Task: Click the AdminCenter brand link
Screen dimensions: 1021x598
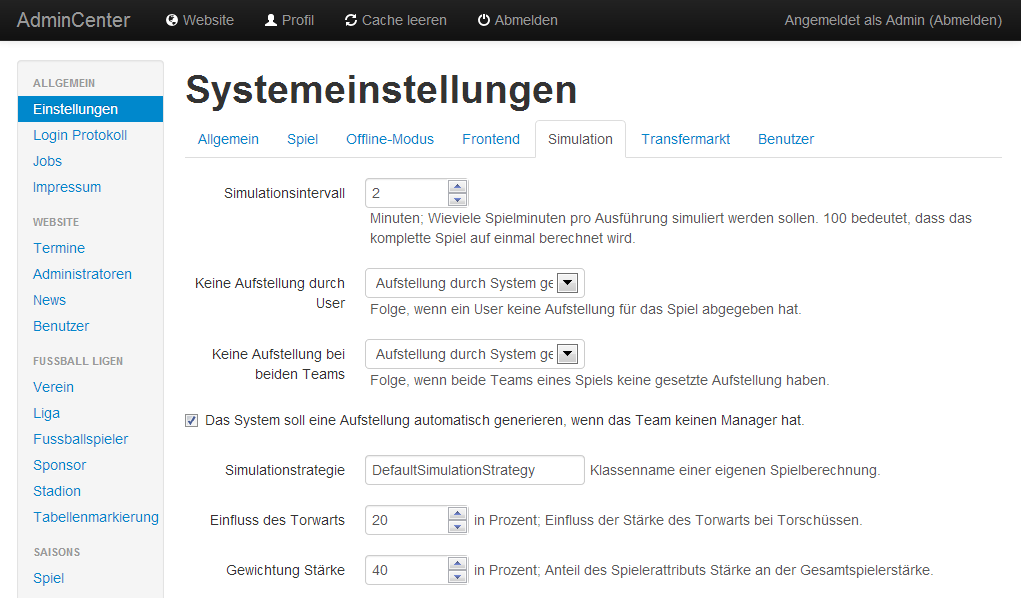Action: [x=73, y=20]
